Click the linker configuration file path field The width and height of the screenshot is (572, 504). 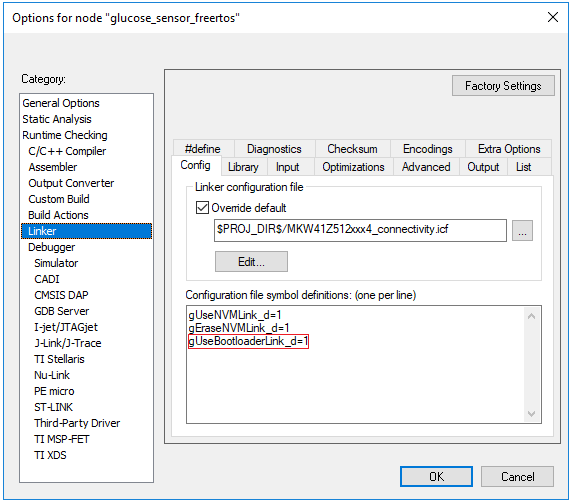(x=360, y=230)
